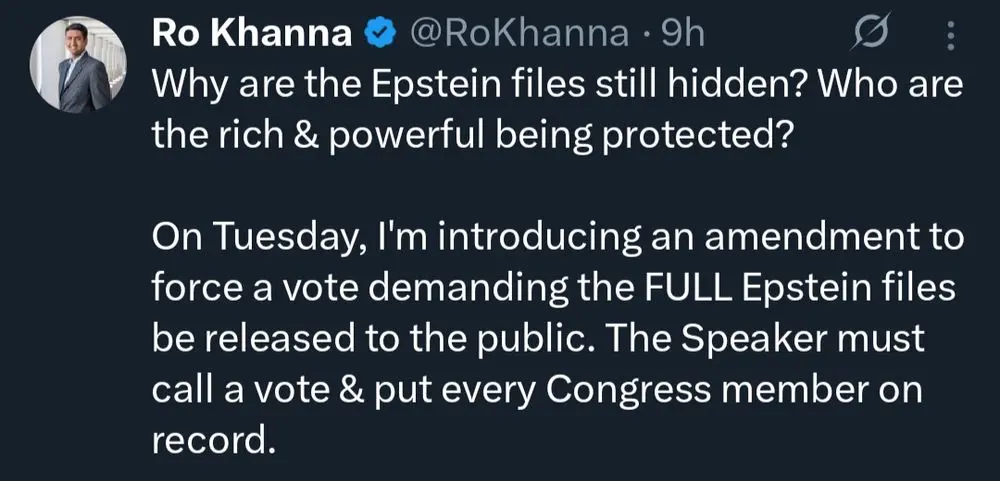Click the text "the rich & powerful being protected?"
1000x481 pixels.
point(471,135)
